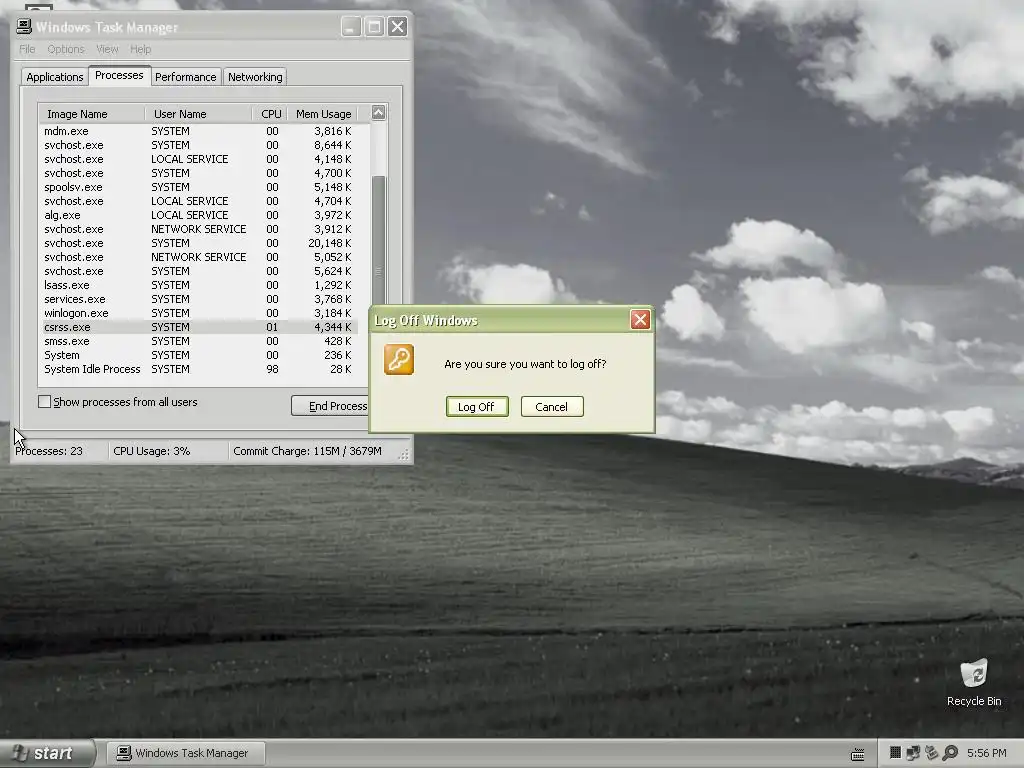Select the svchost.exe with 5,052 K memory
This screenshot has height=768, width=1024.
199,257
